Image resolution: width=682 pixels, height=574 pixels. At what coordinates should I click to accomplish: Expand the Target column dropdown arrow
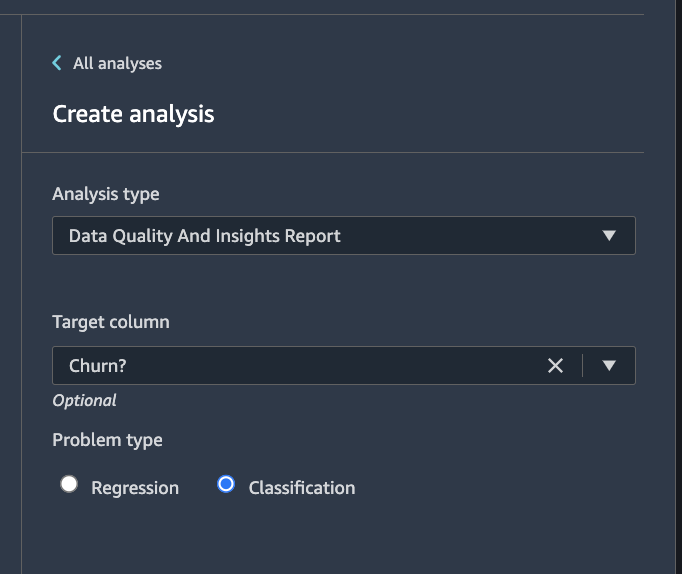(x=609, y=366)
